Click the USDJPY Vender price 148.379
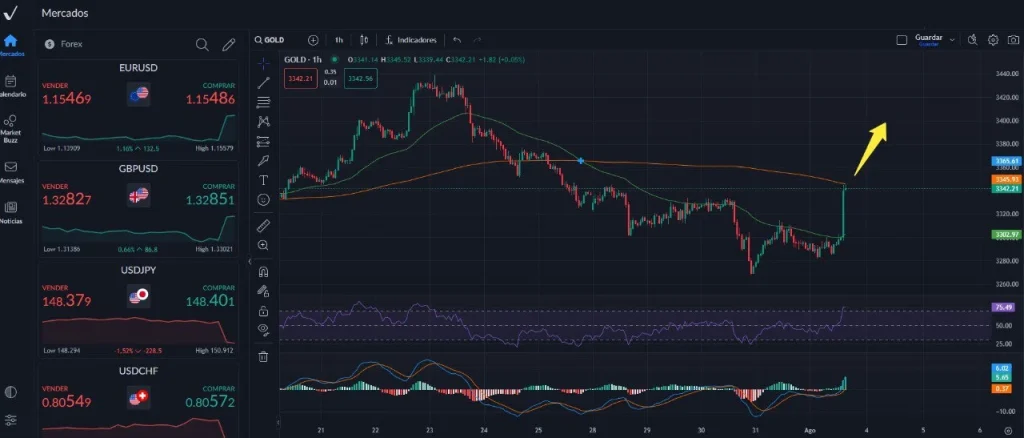Viewport: 1024px width, 438px height. [67, 301]
